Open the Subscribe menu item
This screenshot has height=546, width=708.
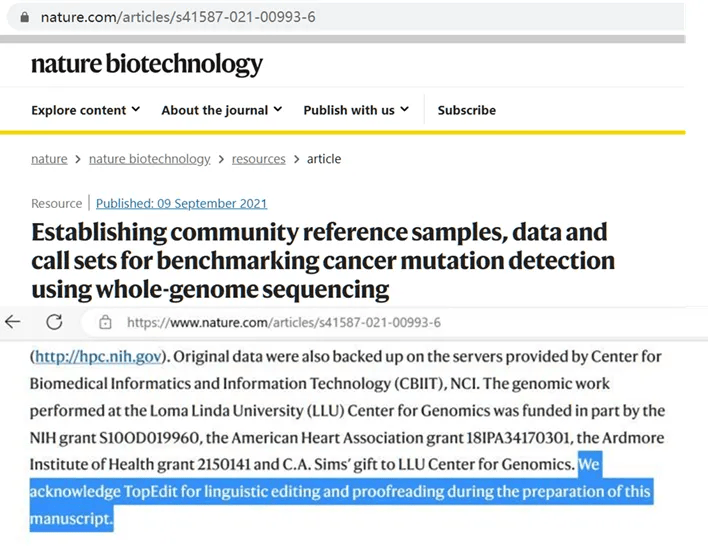click(466, 110)
